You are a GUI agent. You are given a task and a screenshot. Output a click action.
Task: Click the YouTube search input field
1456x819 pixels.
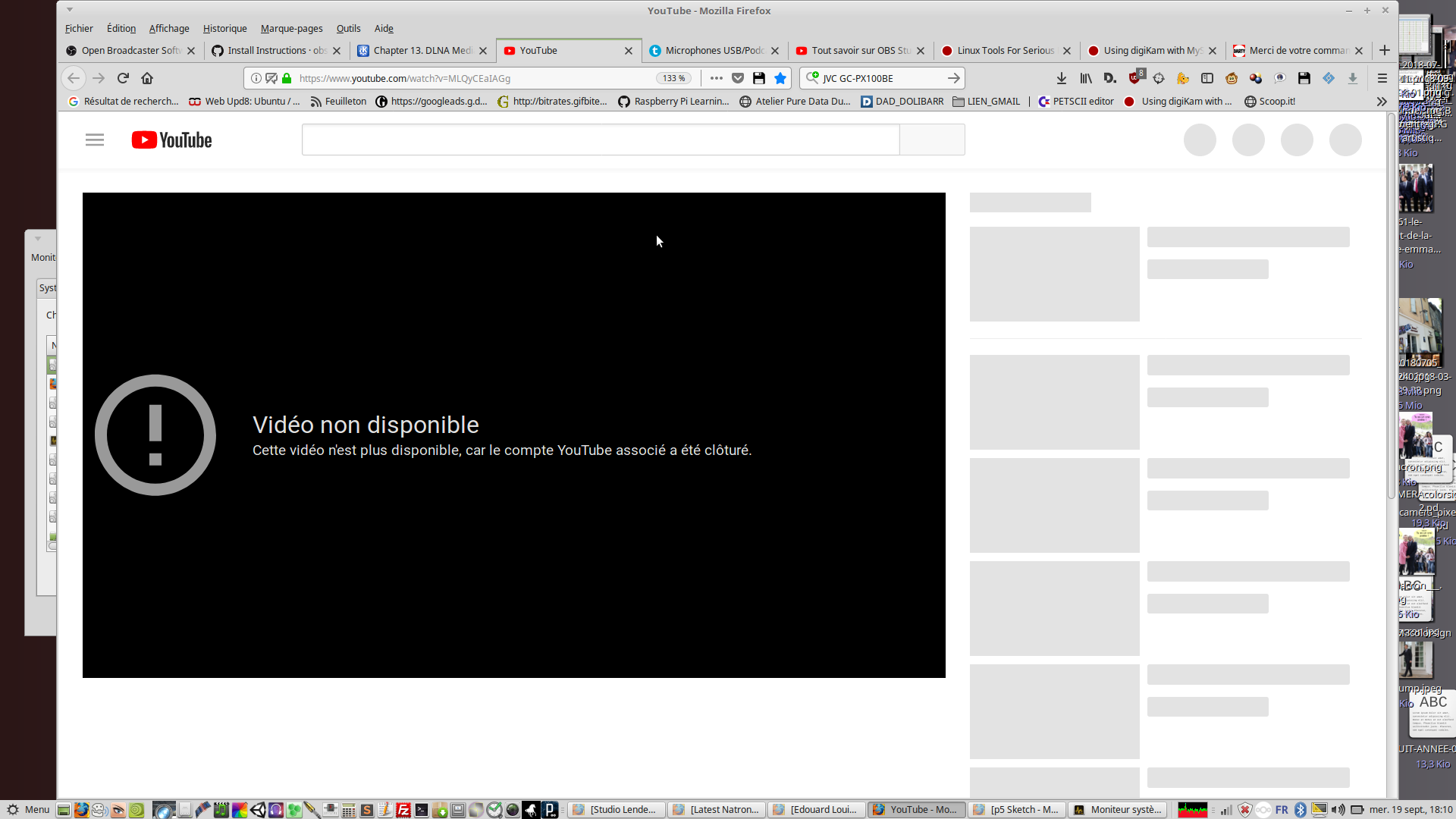coord(600,140)
